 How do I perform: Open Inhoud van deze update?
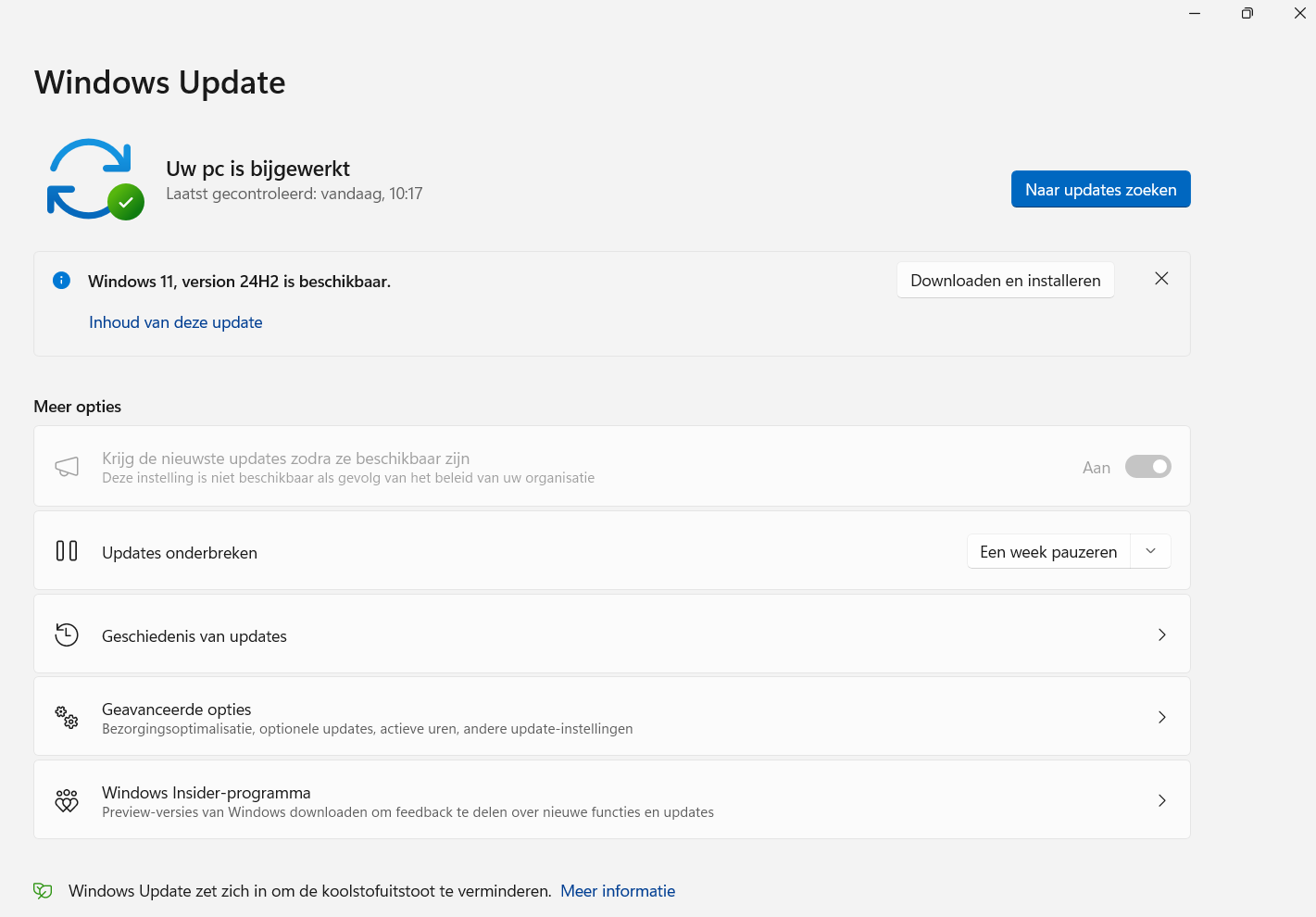(x=175, y=321)
